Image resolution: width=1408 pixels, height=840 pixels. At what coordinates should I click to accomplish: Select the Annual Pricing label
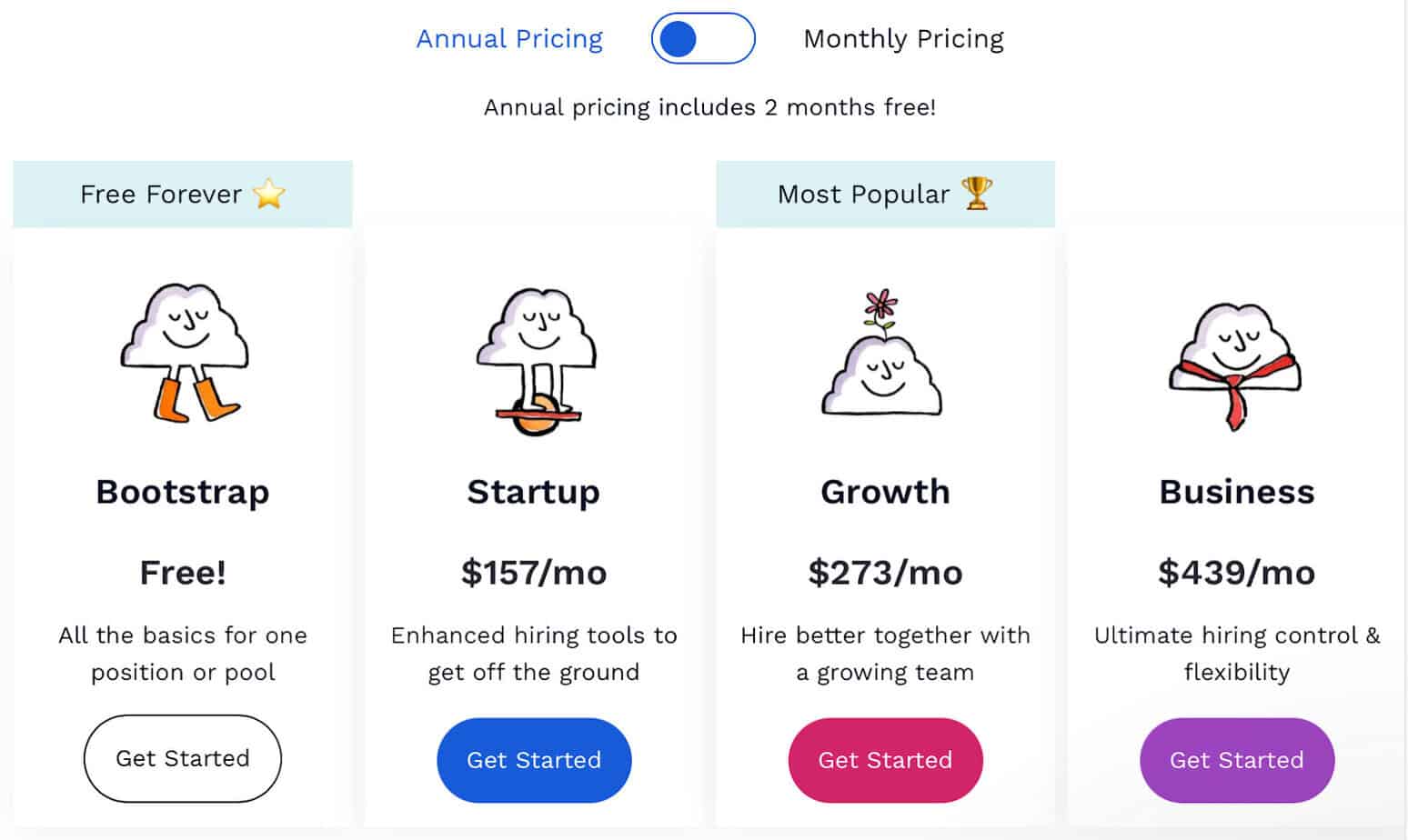(x=509, y=39)
